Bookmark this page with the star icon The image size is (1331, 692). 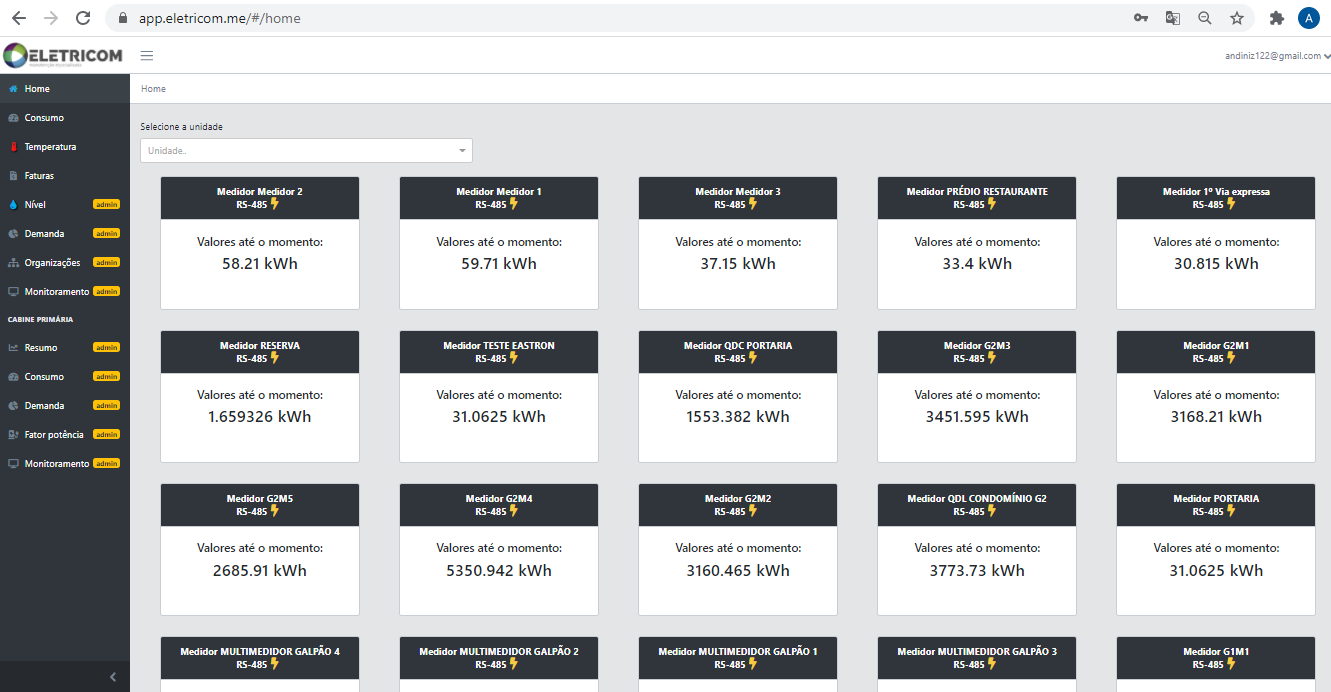tap(1237, 18)
